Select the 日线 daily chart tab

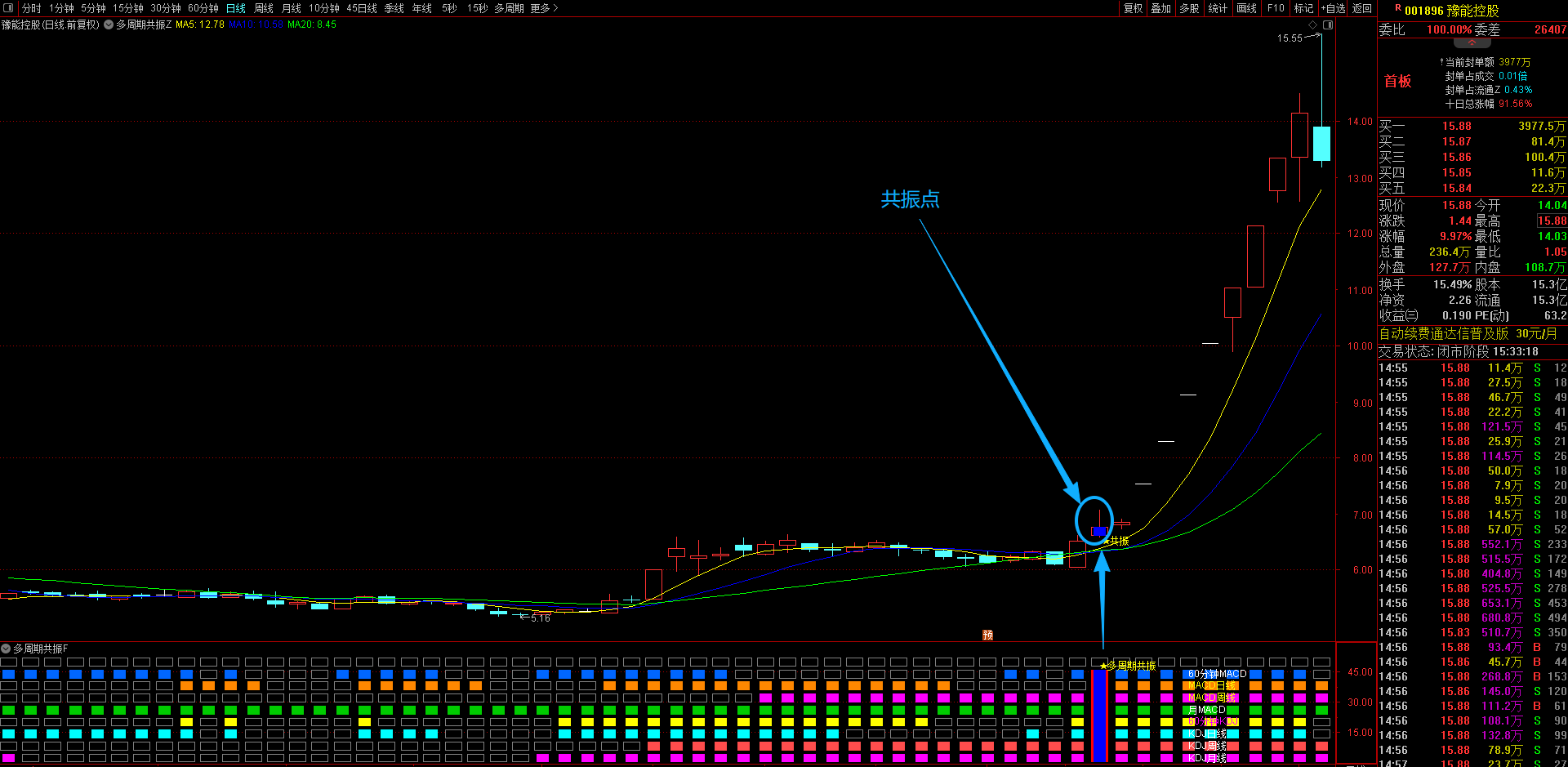tap(236, 8)
